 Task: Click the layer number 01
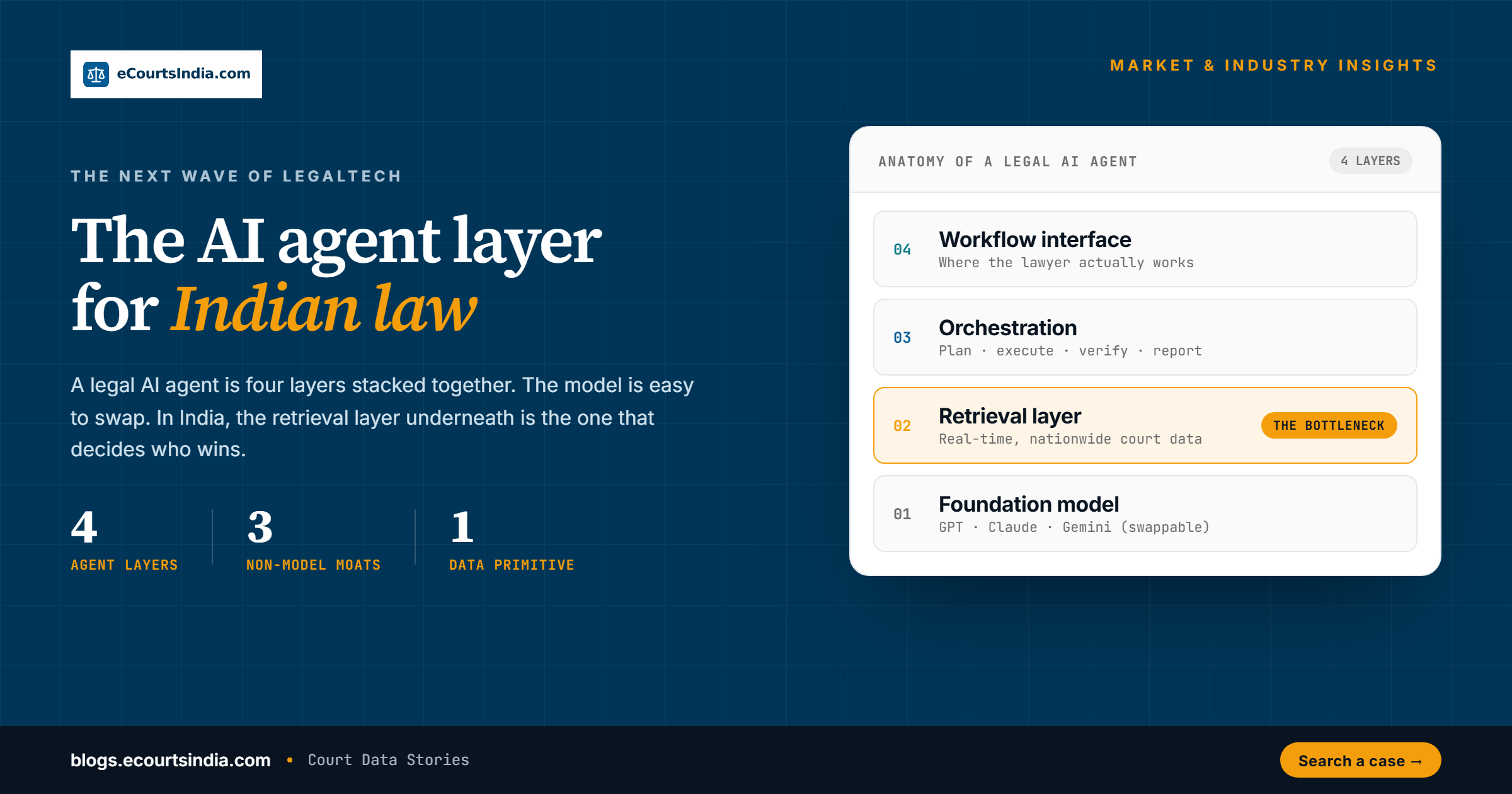click(902, 514)
